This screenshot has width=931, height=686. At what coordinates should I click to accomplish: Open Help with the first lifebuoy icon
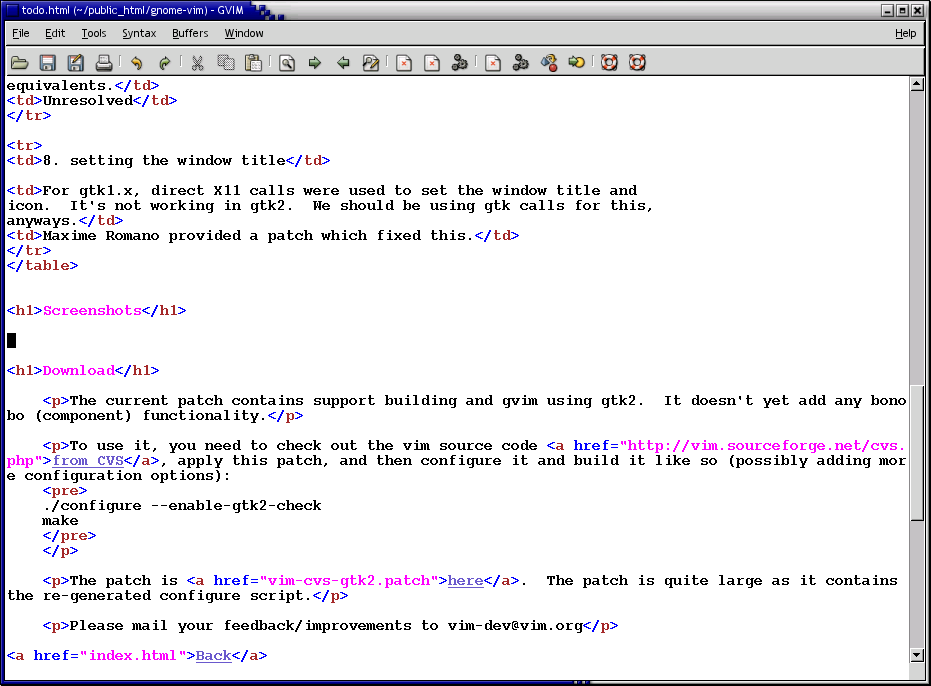pyautogui.click(x=609, y=62)
